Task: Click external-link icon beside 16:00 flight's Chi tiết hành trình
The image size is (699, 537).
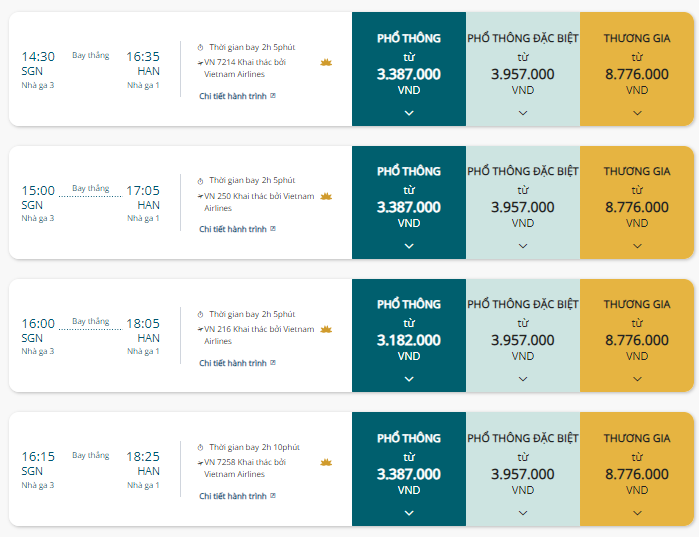Action: (x=273, y=362)
